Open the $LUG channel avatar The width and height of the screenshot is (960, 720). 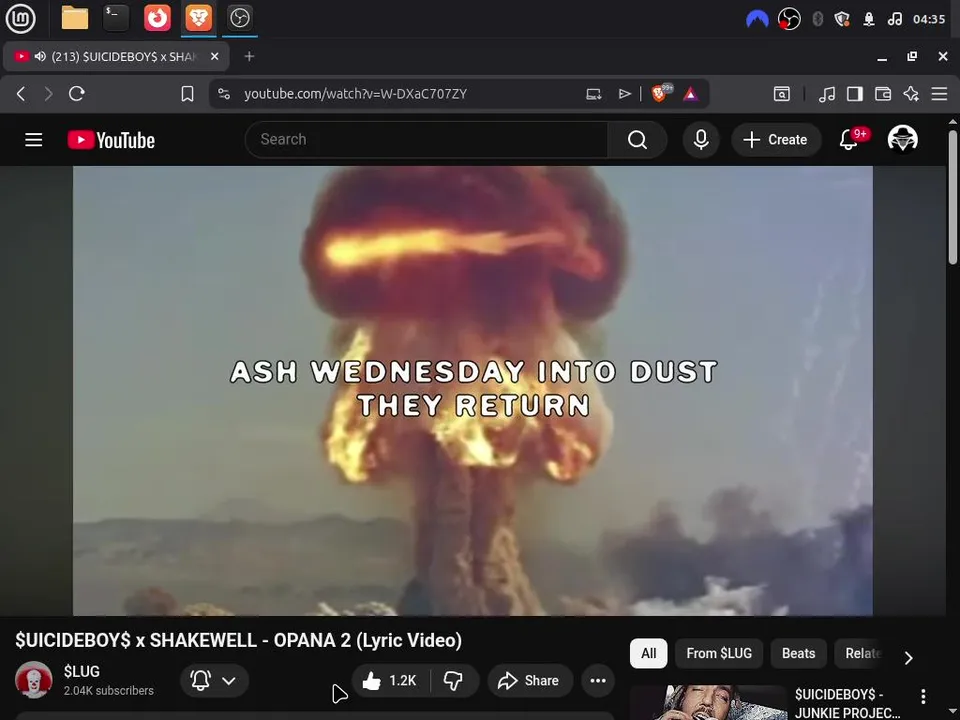(x=34, y=680)
